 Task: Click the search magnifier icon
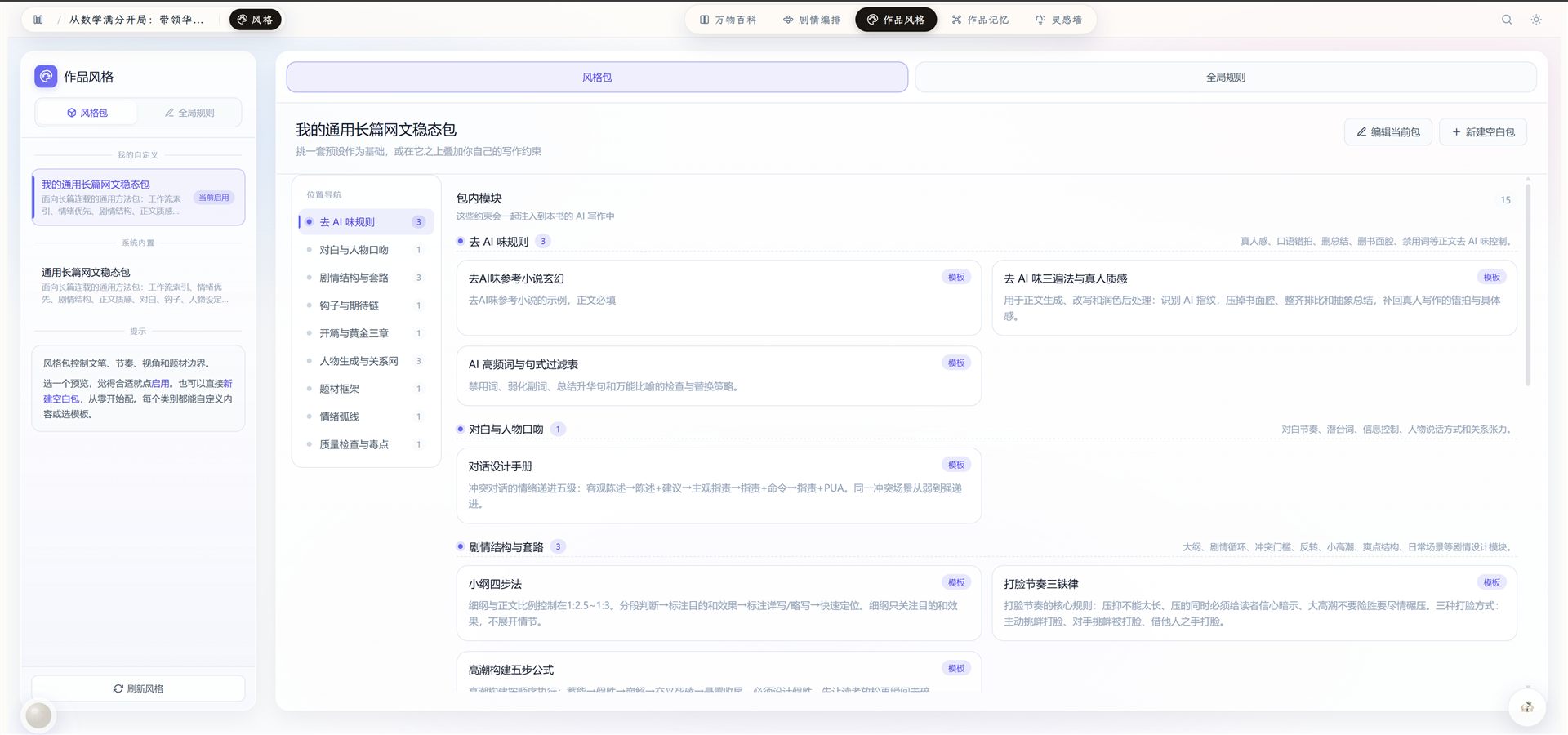[1507, 20]
